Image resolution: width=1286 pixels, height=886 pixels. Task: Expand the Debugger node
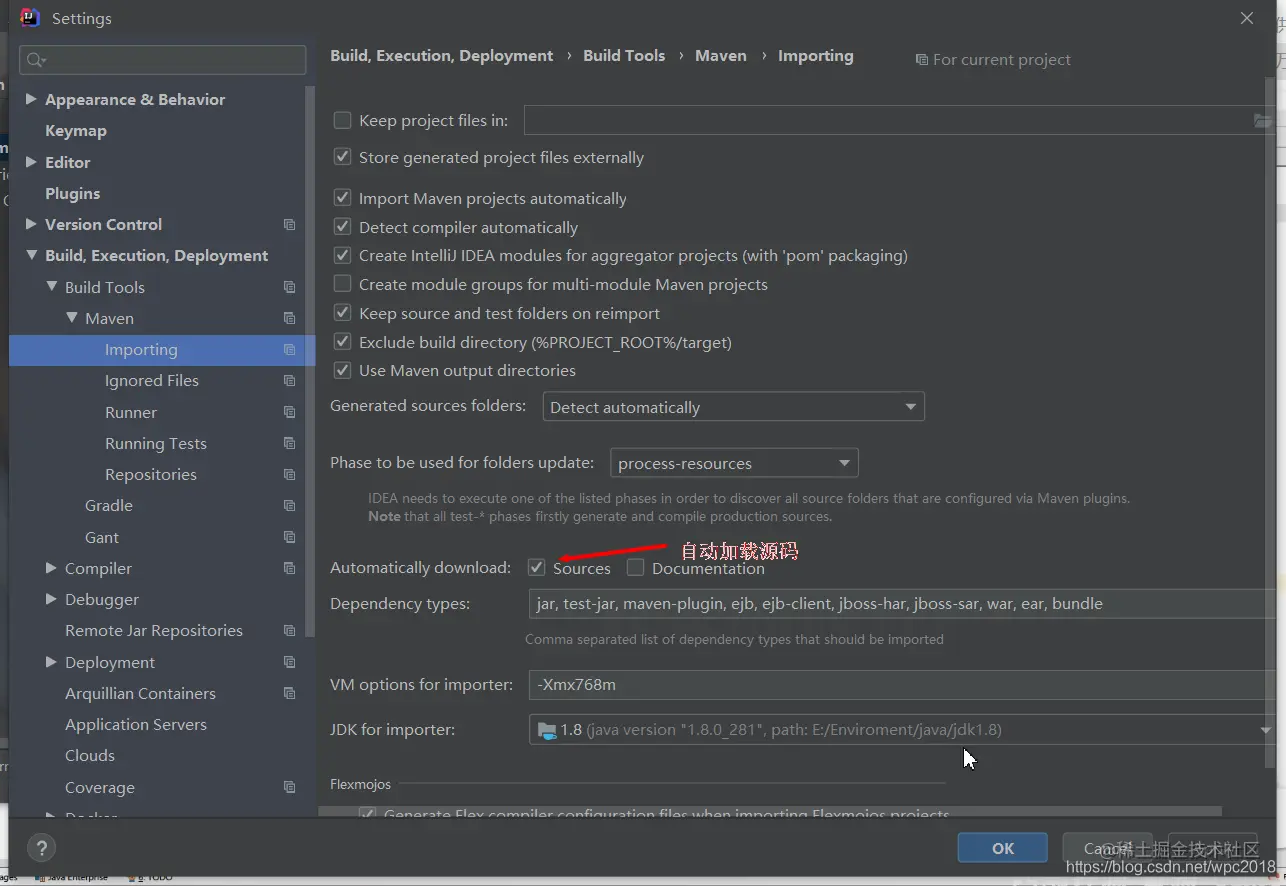coord(51,599)
